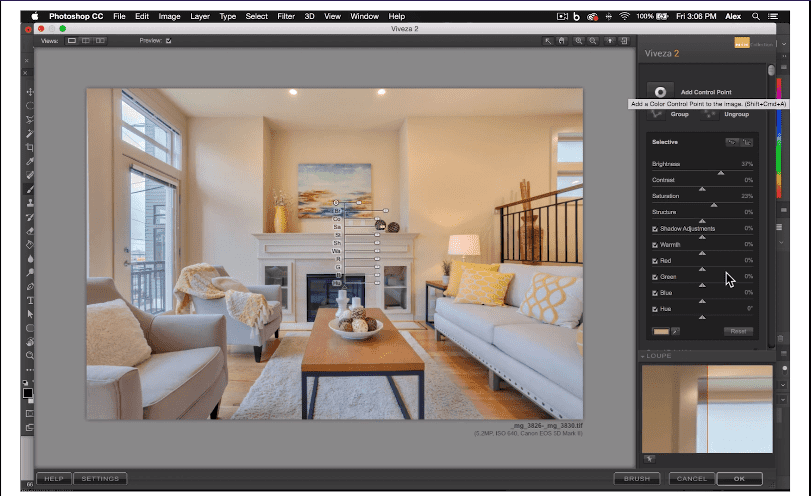
Task: Open the Filter menu
Action: (x=286, y=17)
